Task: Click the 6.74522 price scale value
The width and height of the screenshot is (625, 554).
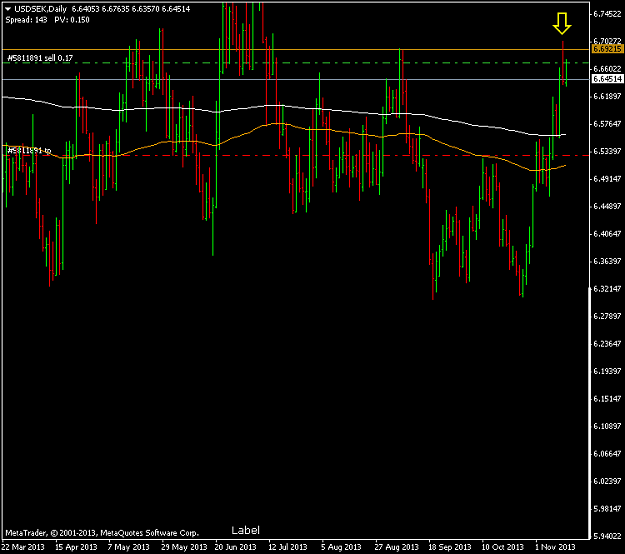Action: click(607, 14)
